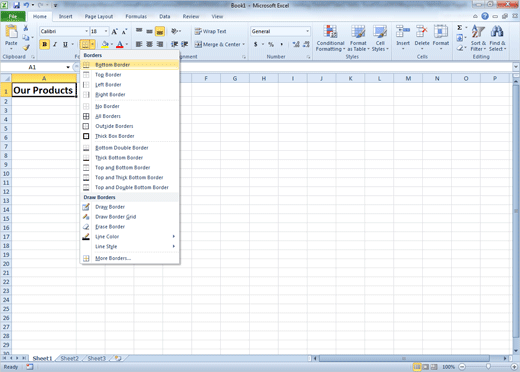Open Conditional Formatting menu

[x=330, y=38]
